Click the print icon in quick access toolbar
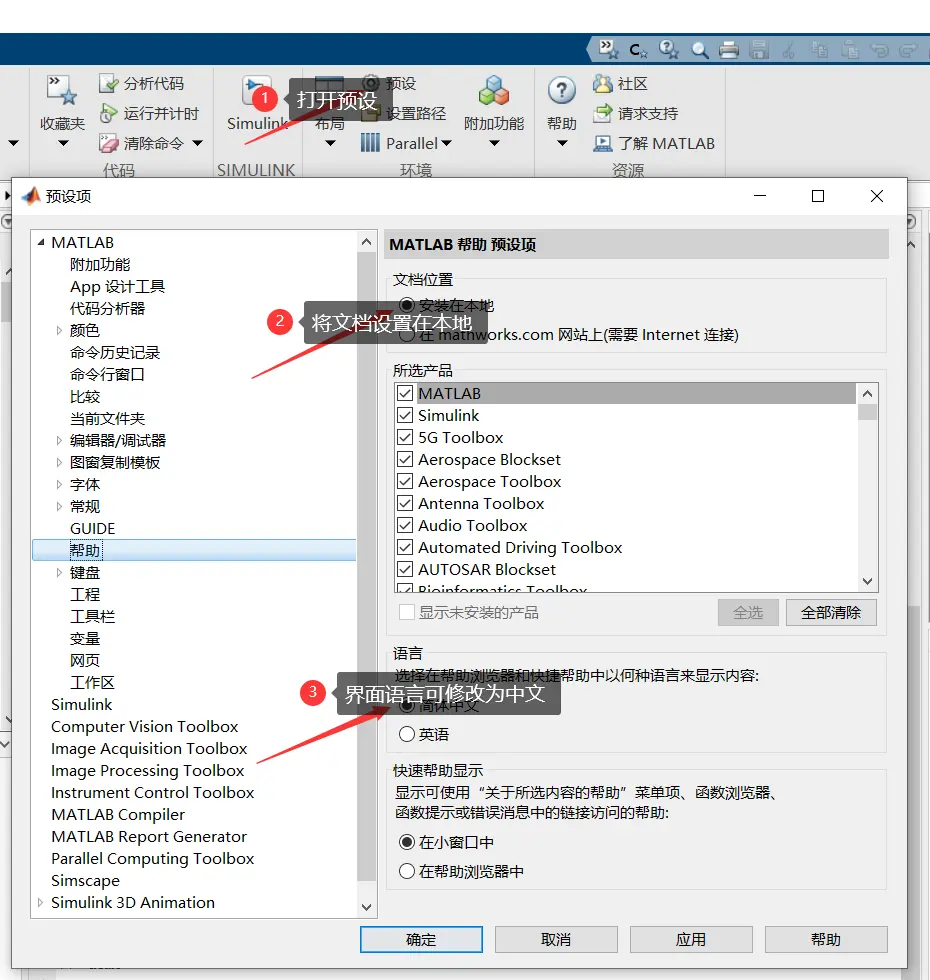Viewport: 930px width, 980px height. click(729, 50)
